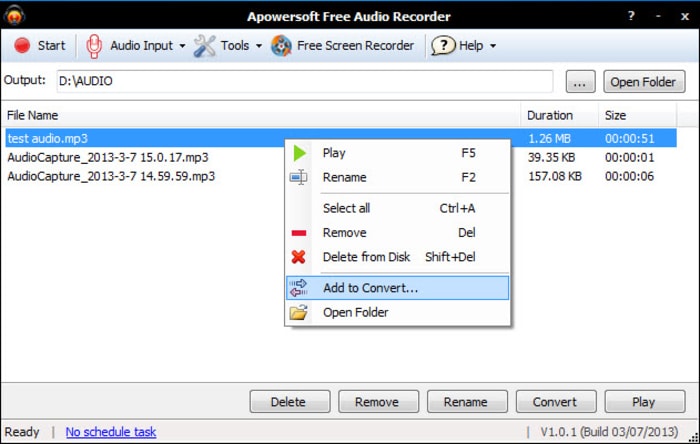Open the Free Screen Recorder toolbar item

(x=342, y=46)
